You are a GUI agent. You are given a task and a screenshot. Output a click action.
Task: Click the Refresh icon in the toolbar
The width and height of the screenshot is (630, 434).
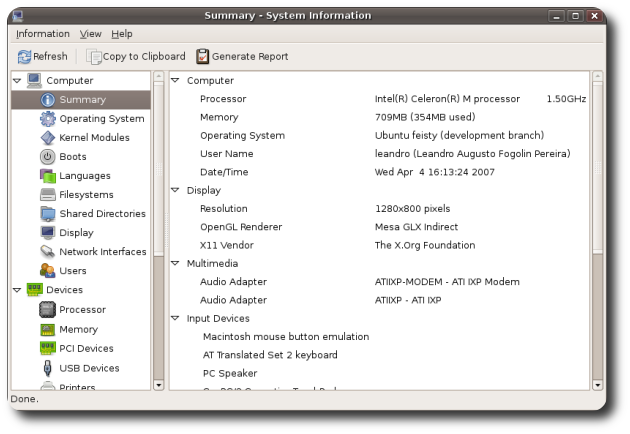pos(24,57)
